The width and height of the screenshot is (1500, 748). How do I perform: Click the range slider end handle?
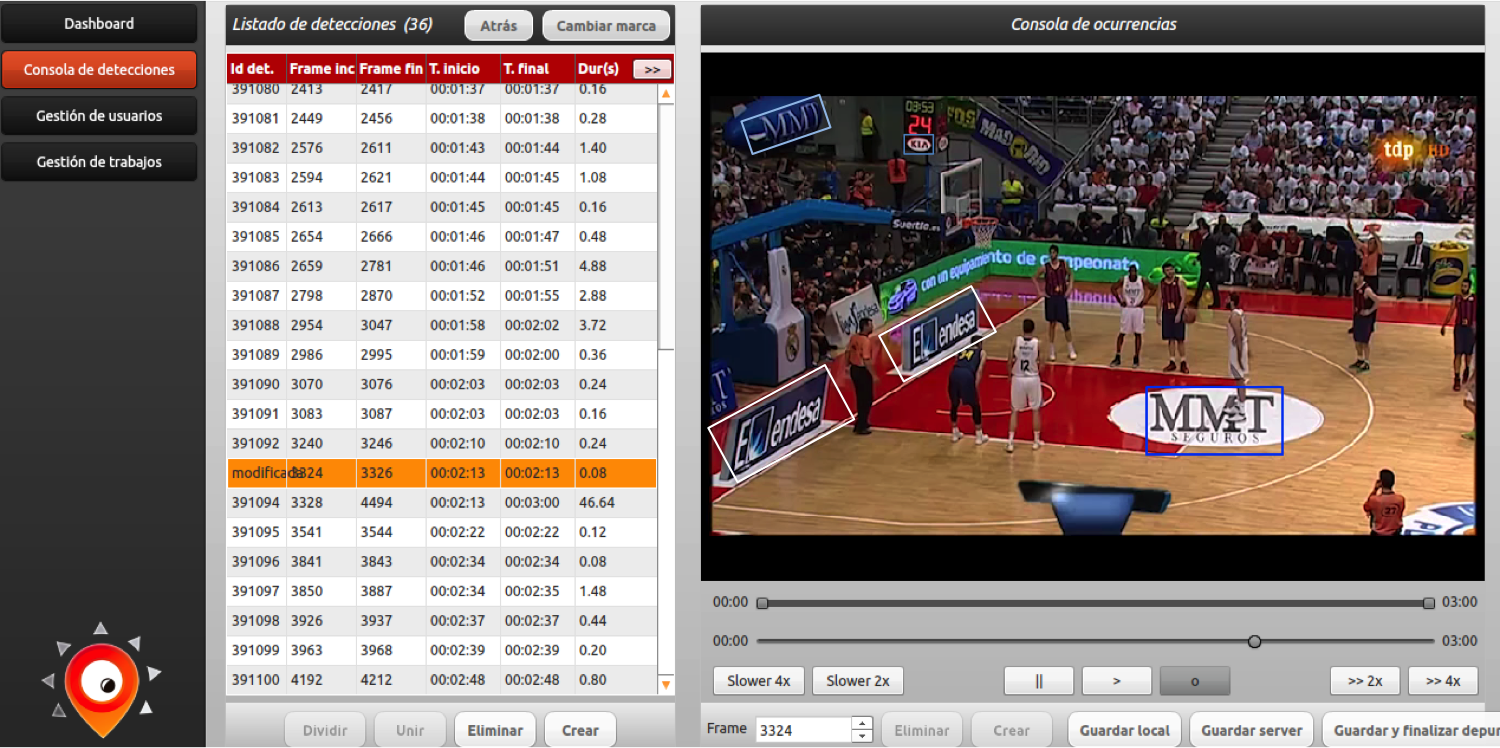pyautogui.click(x=1429, y=603)
